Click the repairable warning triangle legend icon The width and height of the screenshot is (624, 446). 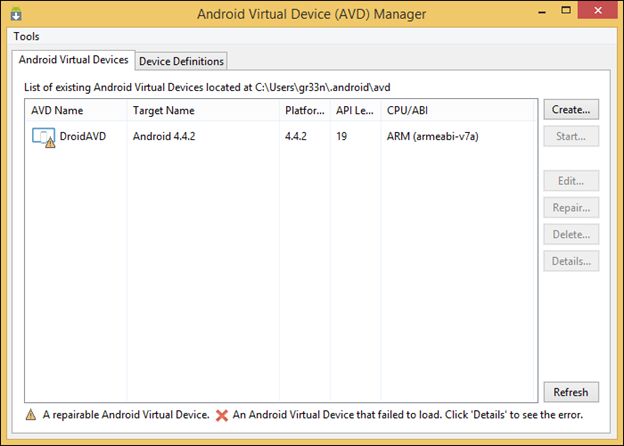click(31, 415)
